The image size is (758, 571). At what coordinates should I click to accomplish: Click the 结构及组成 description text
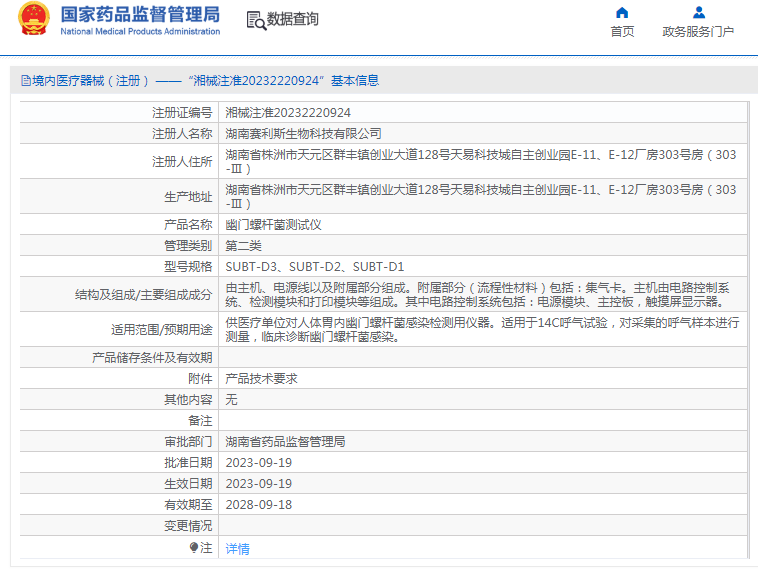[x=478, y=294]
